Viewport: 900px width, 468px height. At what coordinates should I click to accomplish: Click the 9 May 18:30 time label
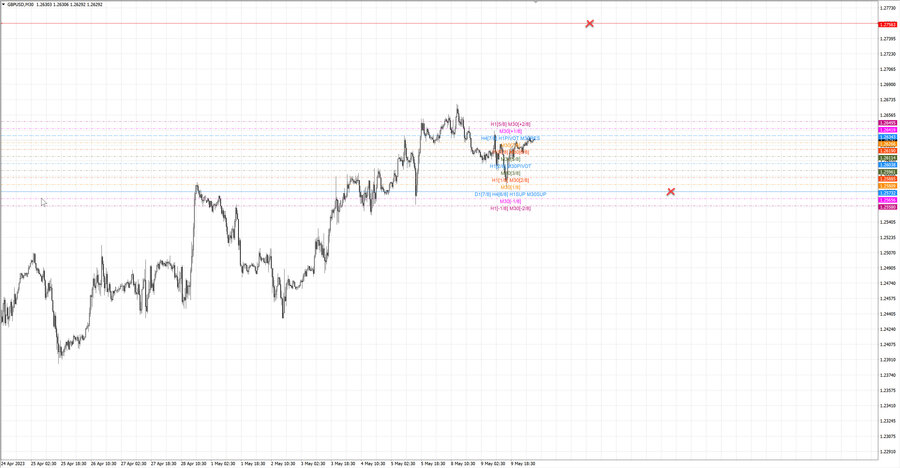pos(523,463)
